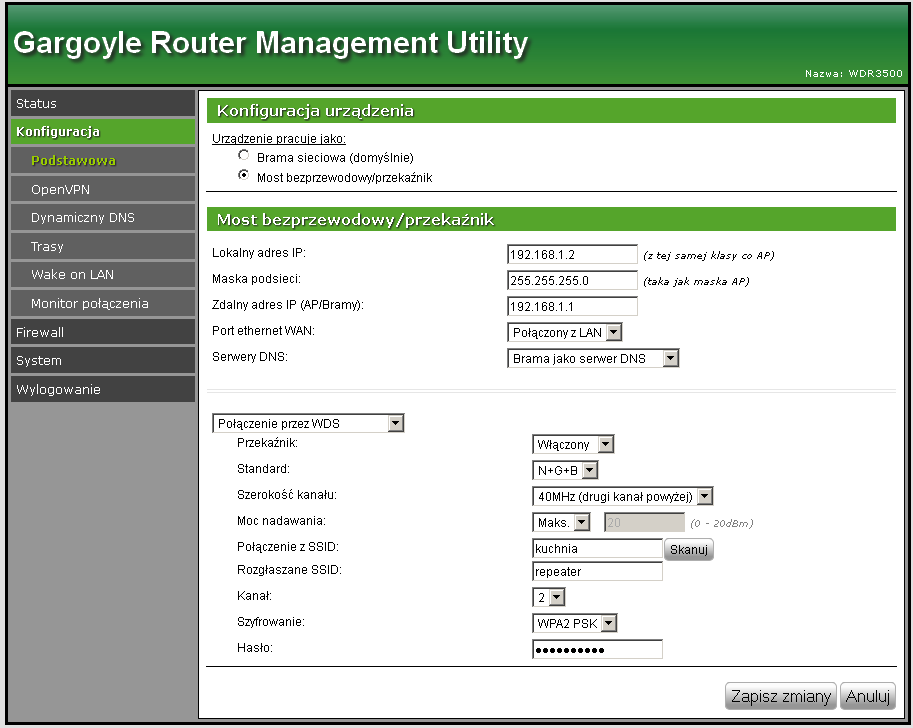913x728 pixels.
Task: Expand Szyfrowanie WPA2 PSK dropdown
Action: pos(575,624)
